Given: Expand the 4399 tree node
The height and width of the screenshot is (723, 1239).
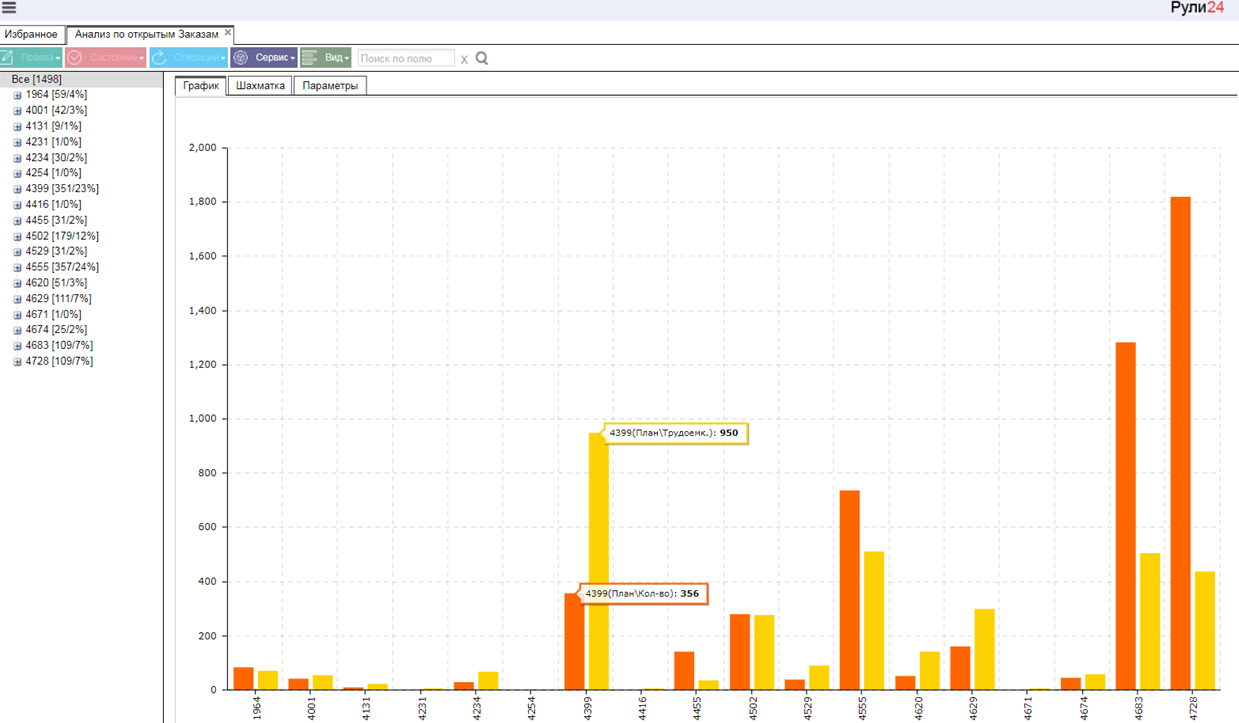Looking at the screenshot, I should point(17,189).
